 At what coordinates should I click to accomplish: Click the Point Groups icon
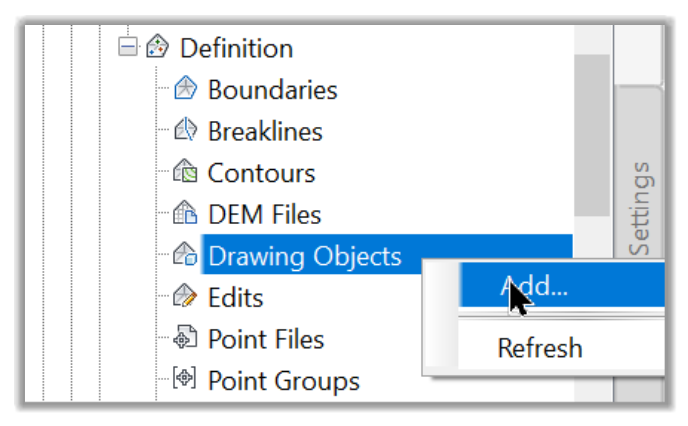pyautogui.click(x=184, y=378)
